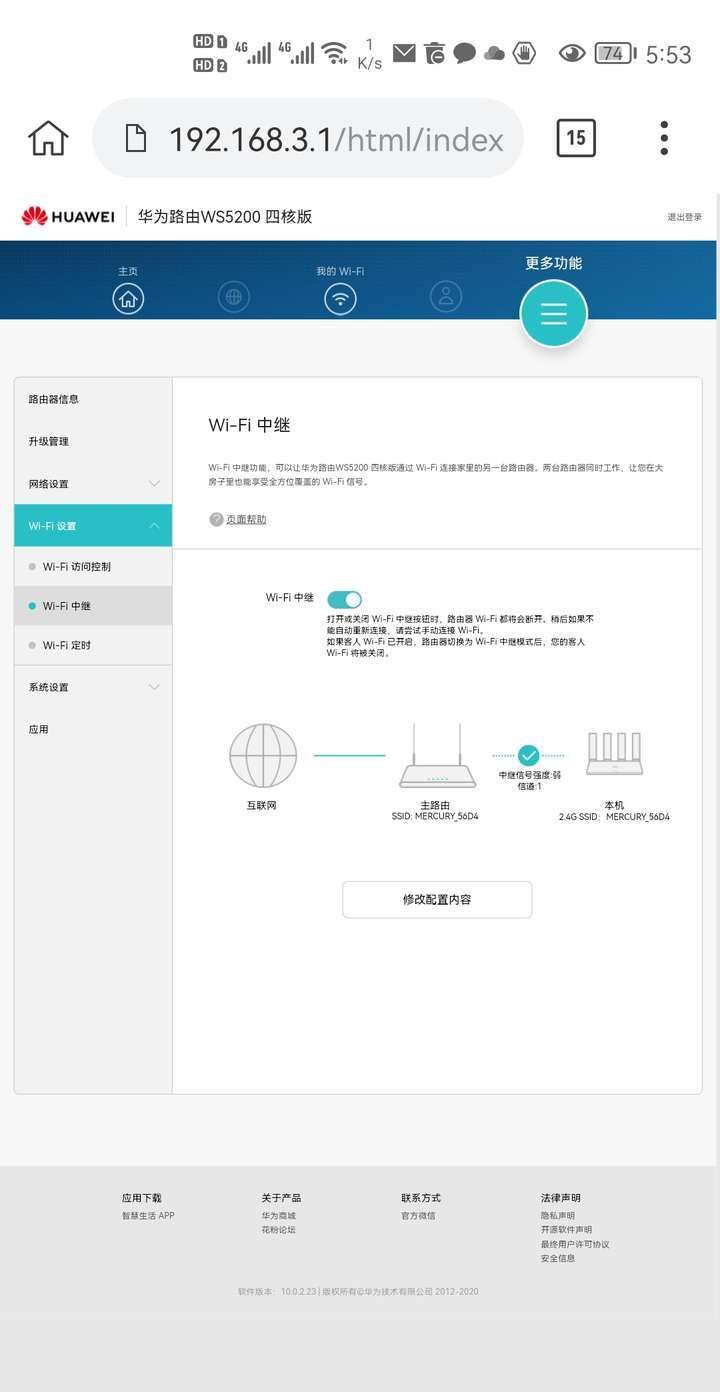Tap the mail notification status icon
720x1392 pixels.
[404, 53]
